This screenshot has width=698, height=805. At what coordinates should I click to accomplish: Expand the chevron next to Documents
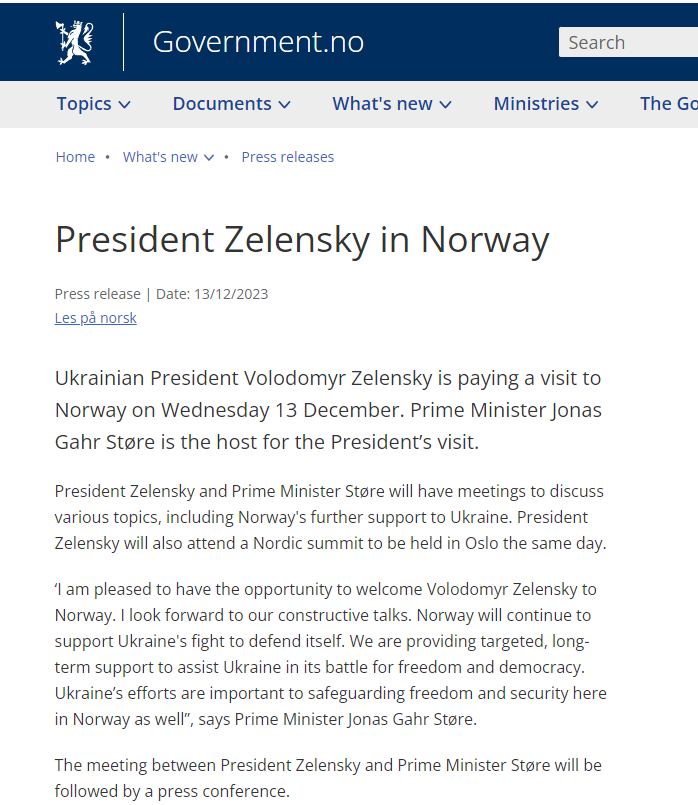pos(285,105)
